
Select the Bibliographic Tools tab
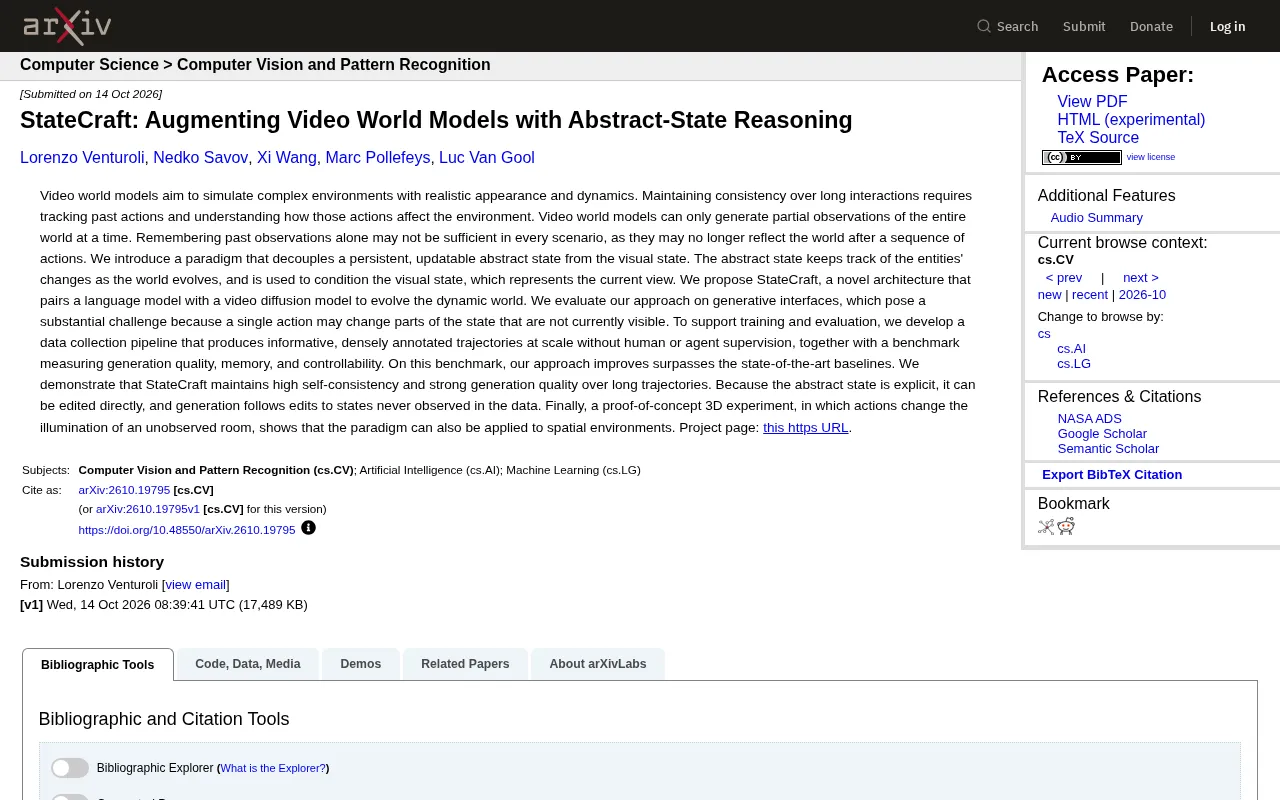[x=98, y=665]
